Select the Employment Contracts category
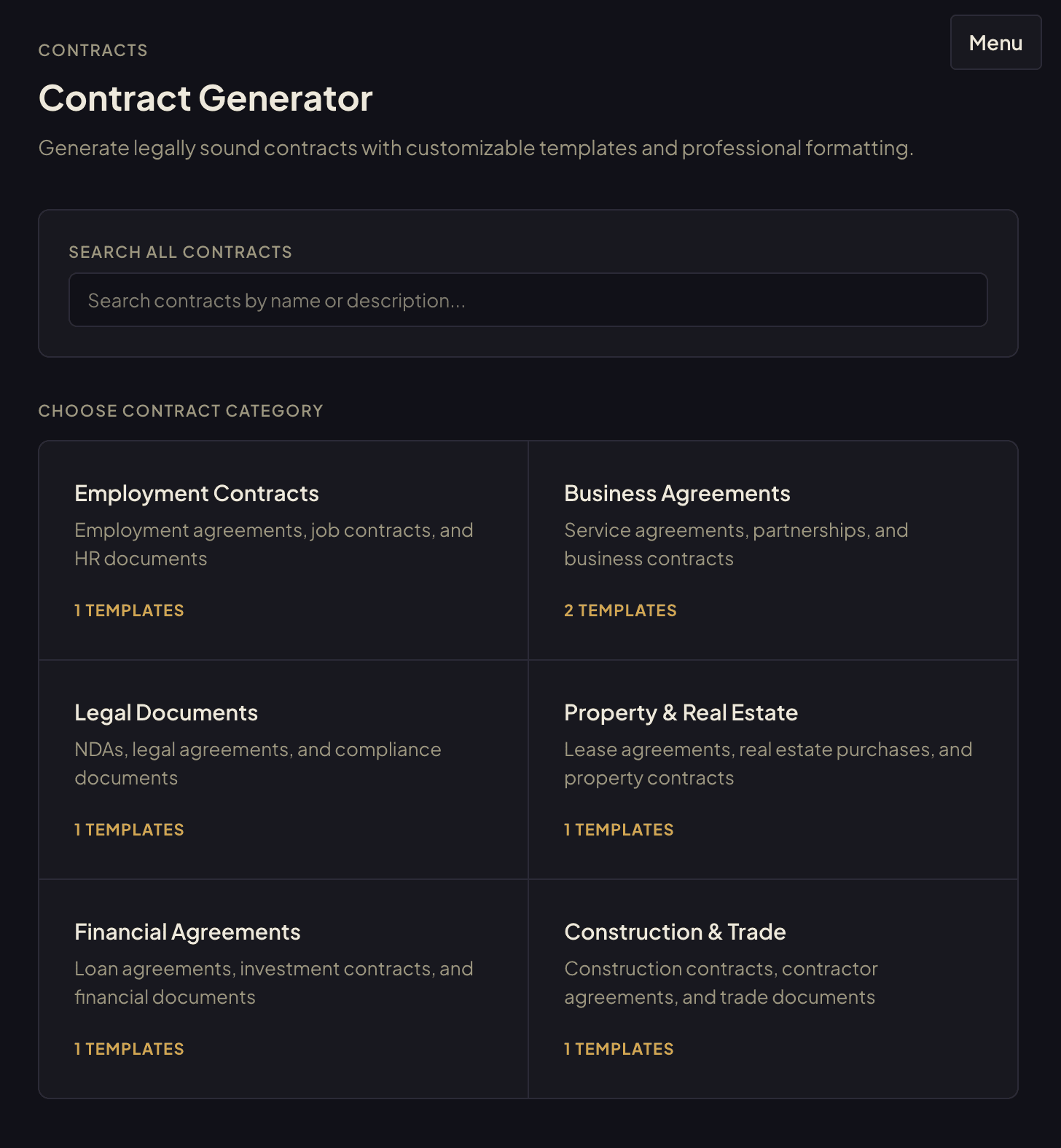This screenshot has width=1061, height=1148. coord(283,550)
